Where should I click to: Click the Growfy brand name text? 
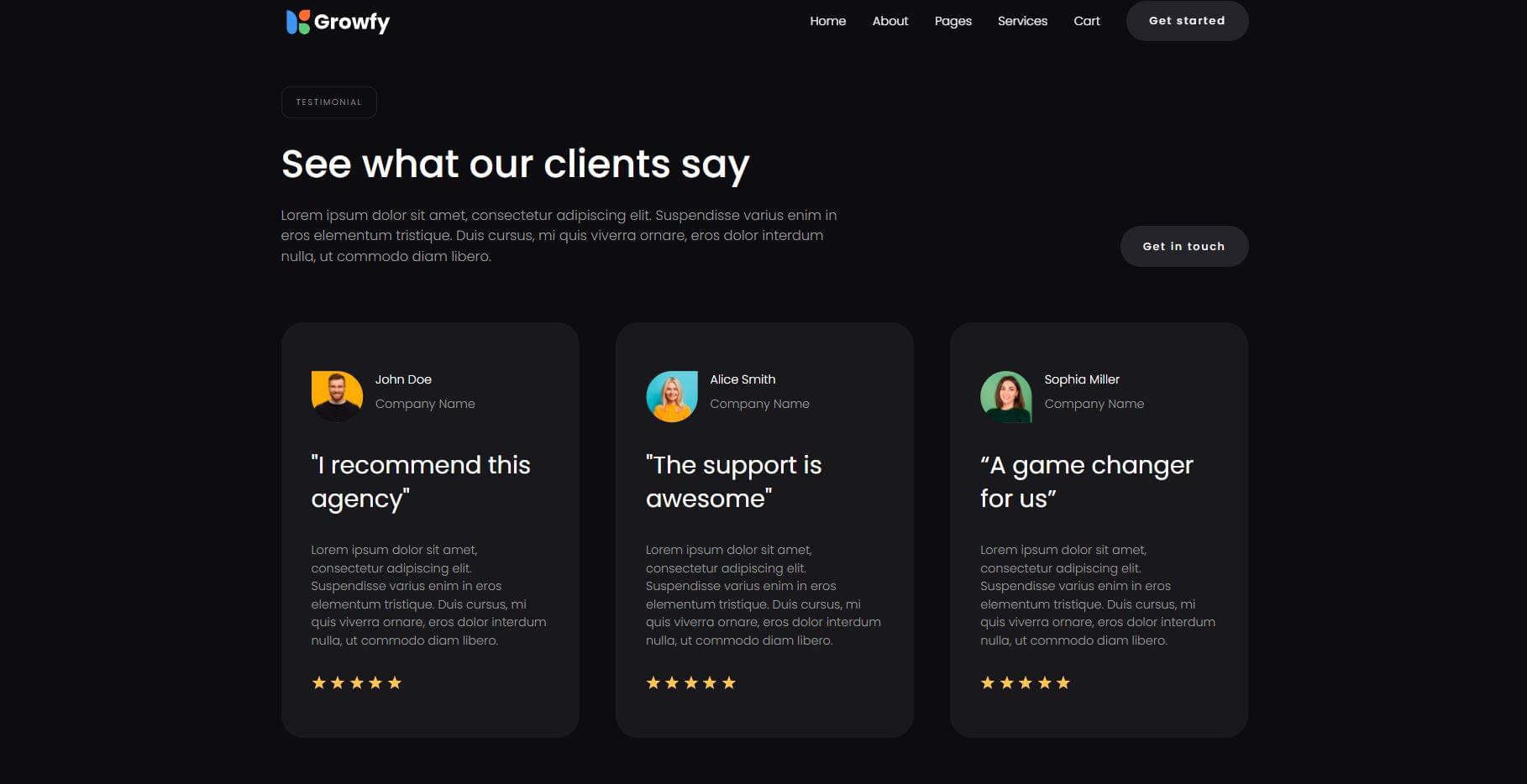[352, 23]
